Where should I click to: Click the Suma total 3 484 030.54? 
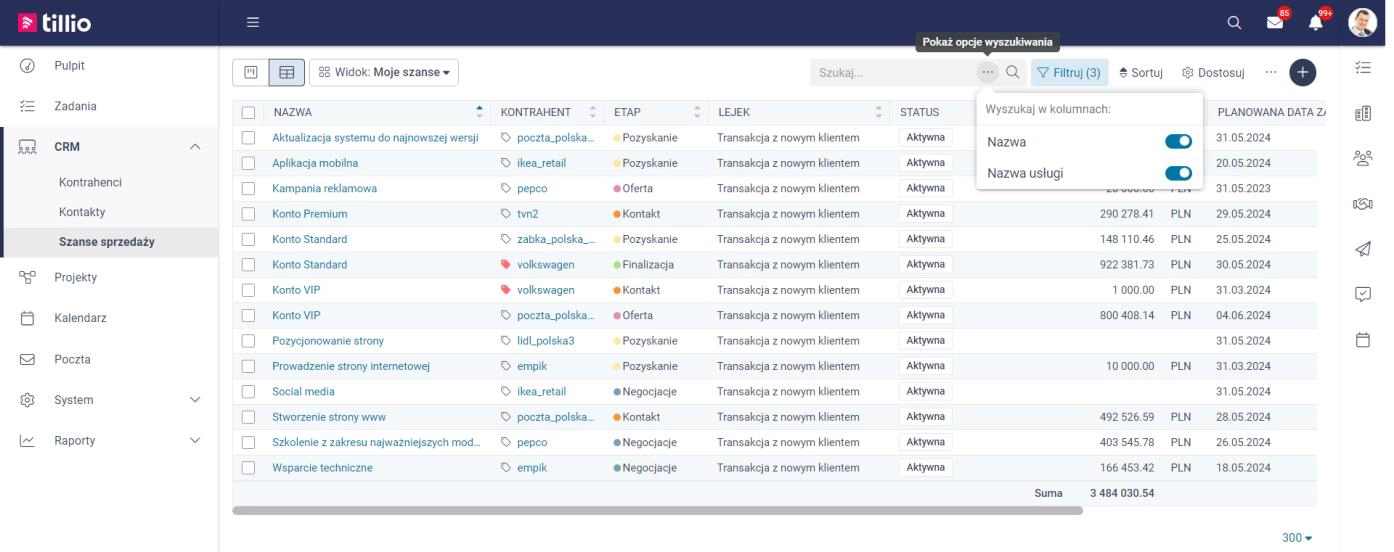click(x=1122, y=493)
